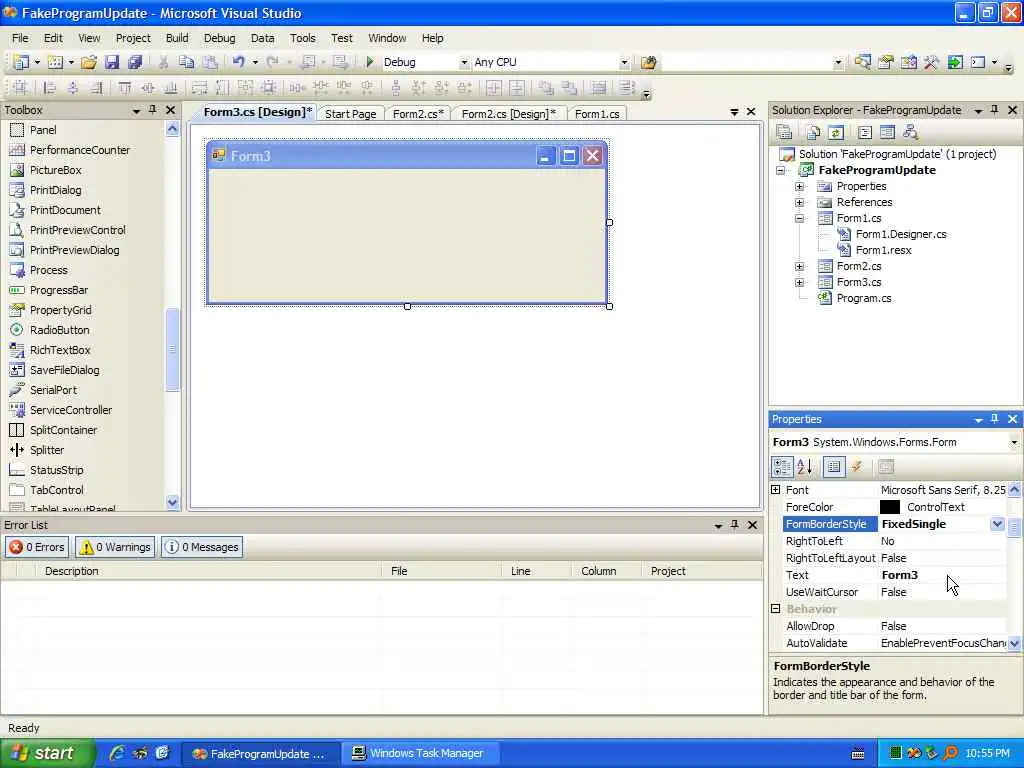Collapse the Behavior property category
Image resolution: width=1024 pixels, height=768 pixels.
coord(776,609)
